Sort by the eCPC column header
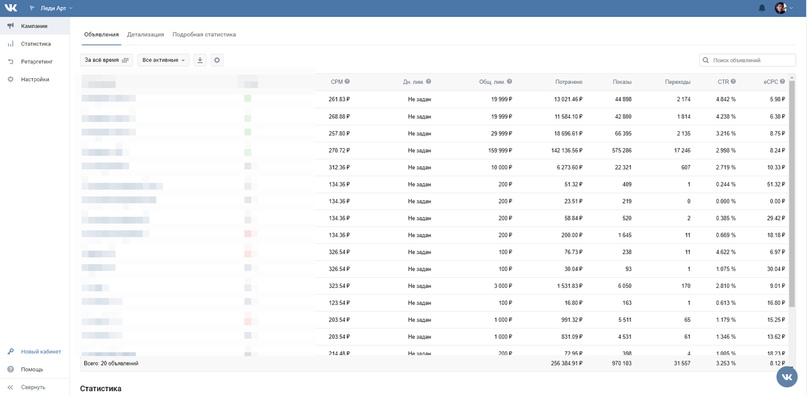 click(x=771, y=81)
